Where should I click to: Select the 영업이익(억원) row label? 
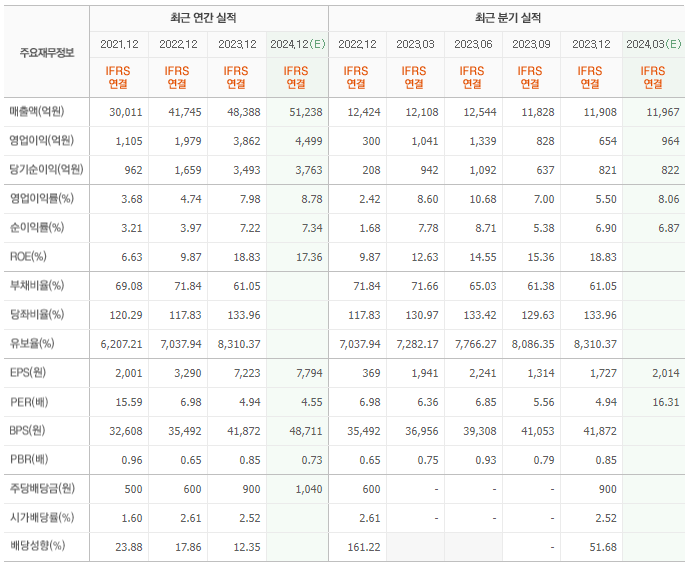[41, 141]
